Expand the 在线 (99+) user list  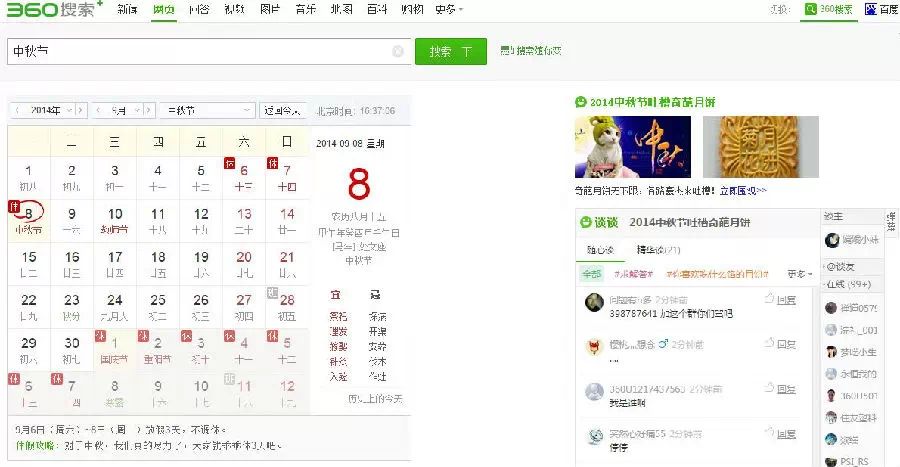pos(849,284)
